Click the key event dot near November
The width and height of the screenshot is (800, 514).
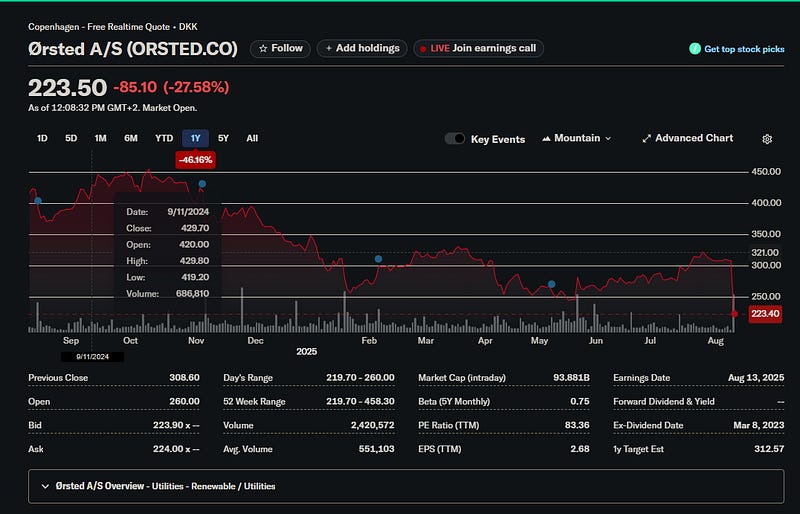pos(202,184)
